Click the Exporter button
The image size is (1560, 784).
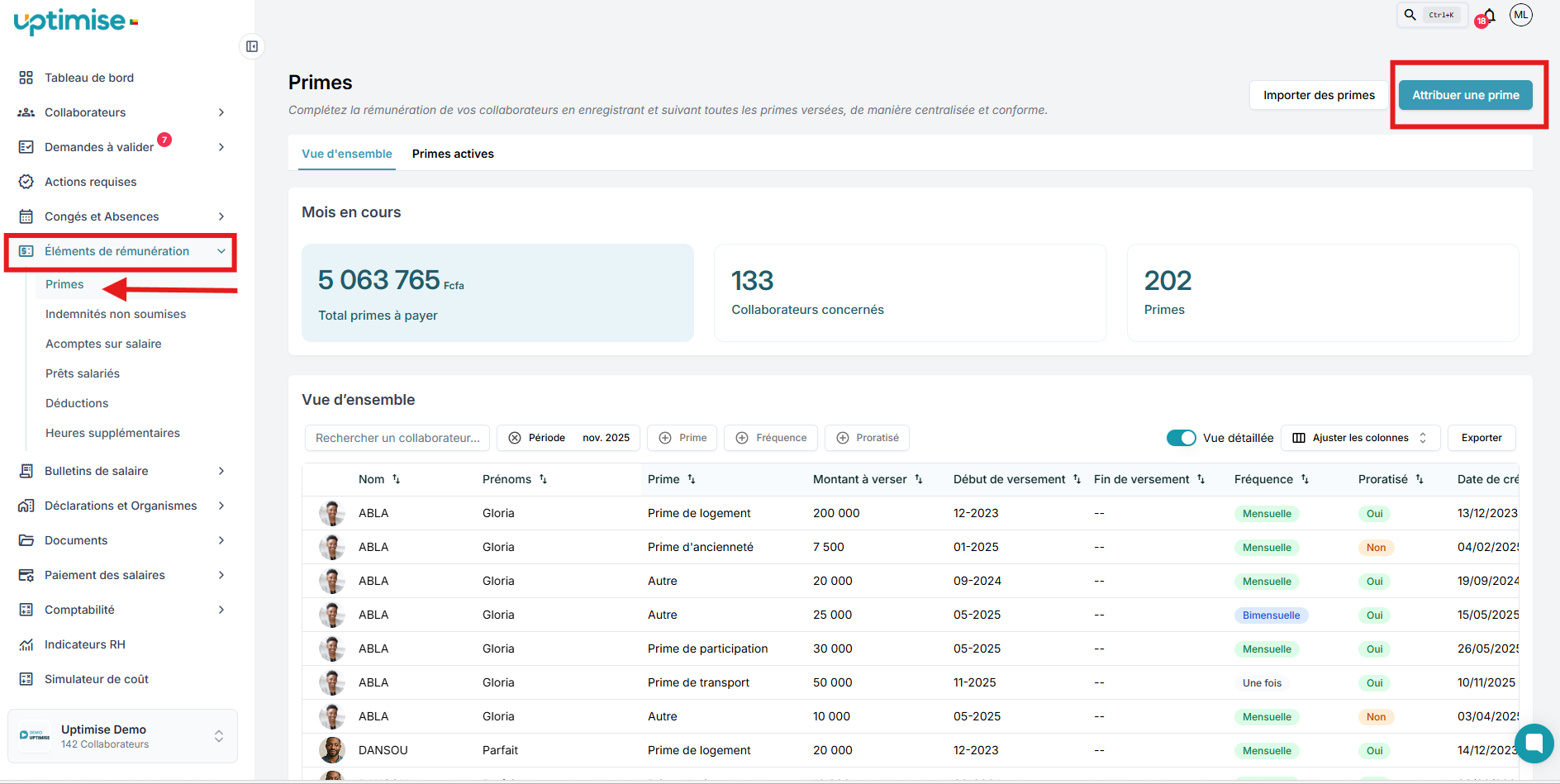[1481, 438]
